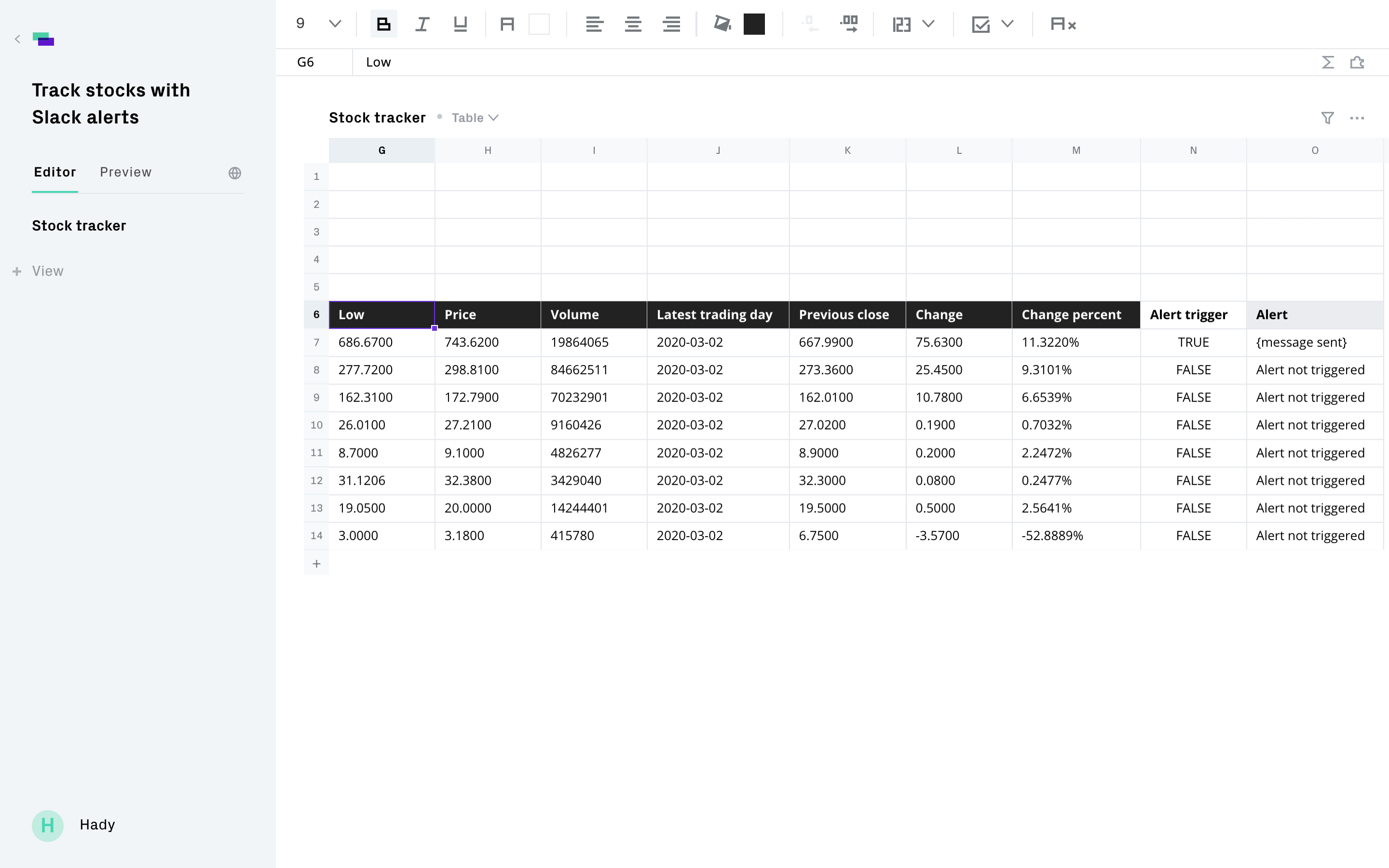Open the table more options menu
1389x868 pixels.
pyautogui.click(x=1358, y=118)
